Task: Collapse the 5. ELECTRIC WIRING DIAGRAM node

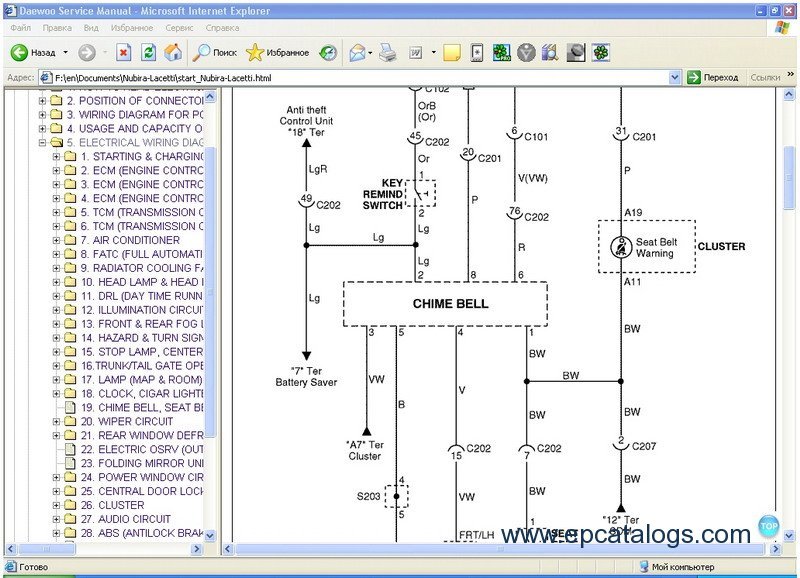Action: 42,142
